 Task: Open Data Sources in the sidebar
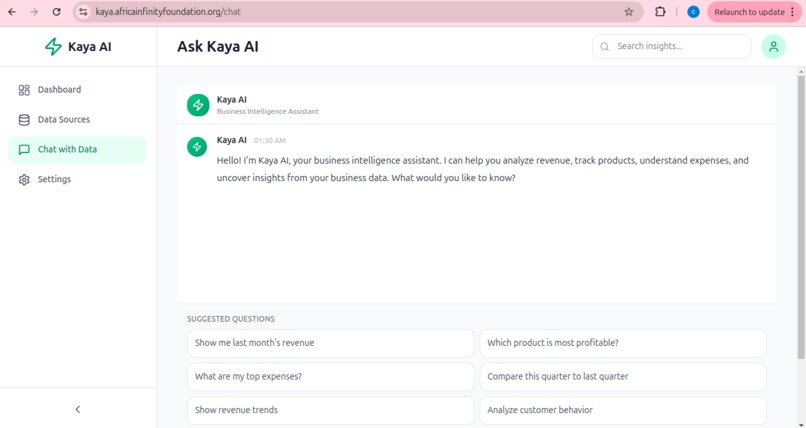click(77, 119)
